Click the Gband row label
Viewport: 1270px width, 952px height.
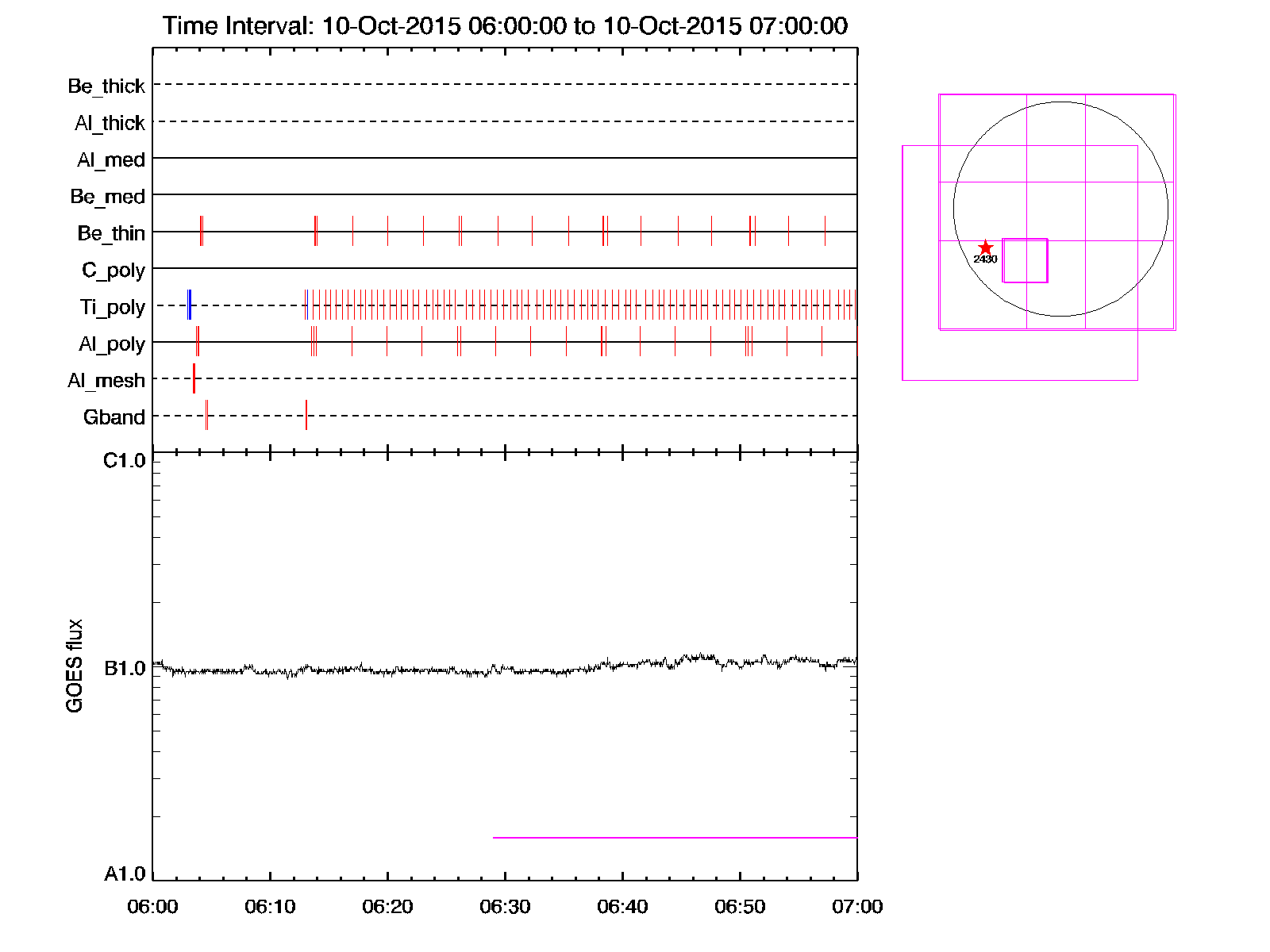114,417
